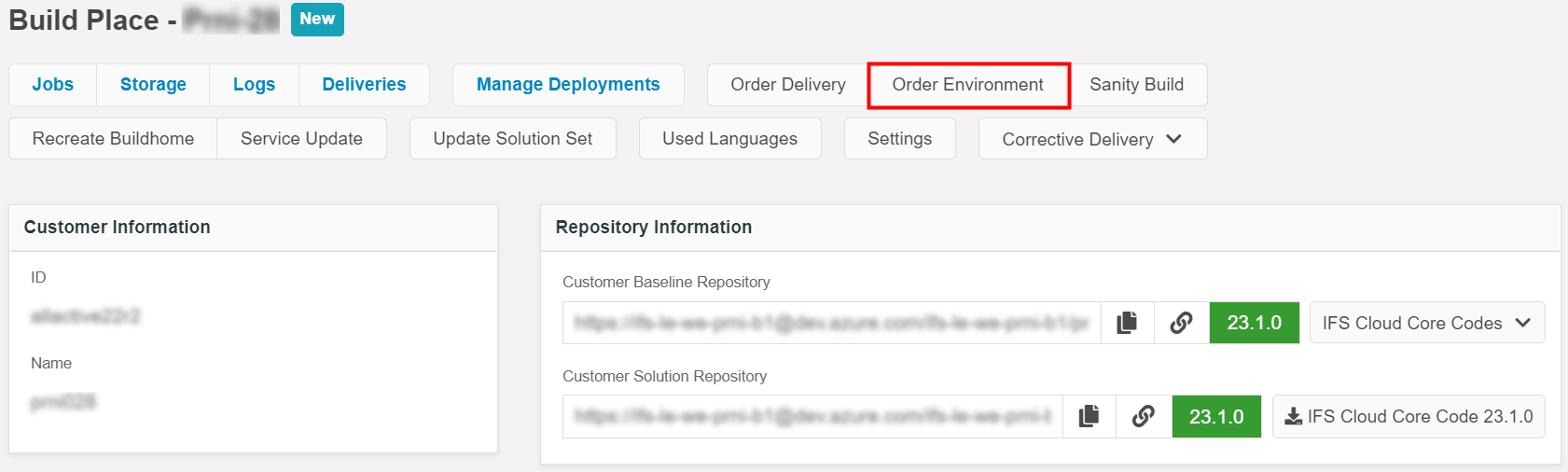Screen dimensions: 1568x472
Task: Open the Storage tab
Action: (153, 85)
